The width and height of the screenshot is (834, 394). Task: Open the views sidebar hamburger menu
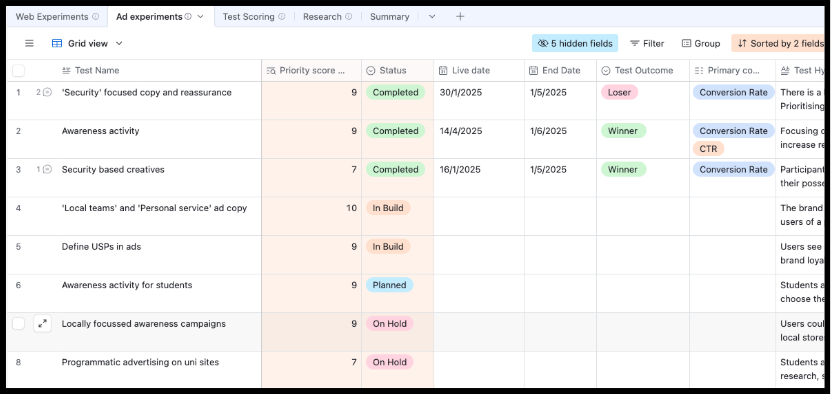[x=29, y=44]
